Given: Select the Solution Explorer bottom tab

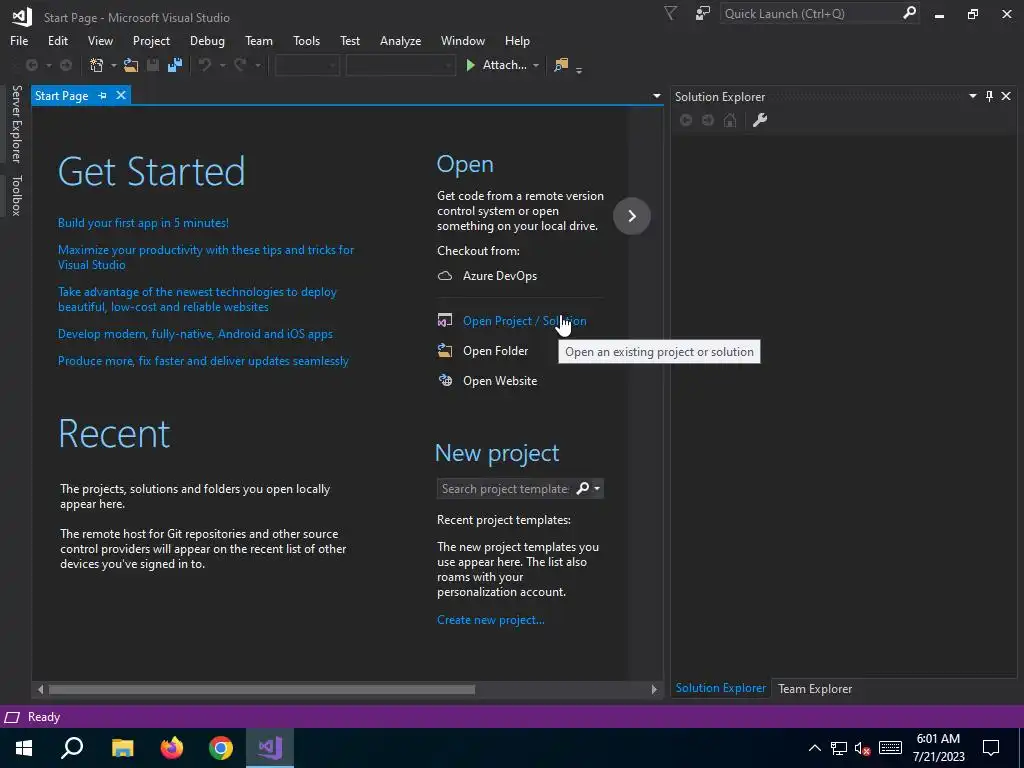Looking at the screenshot, I should [720, 688].
